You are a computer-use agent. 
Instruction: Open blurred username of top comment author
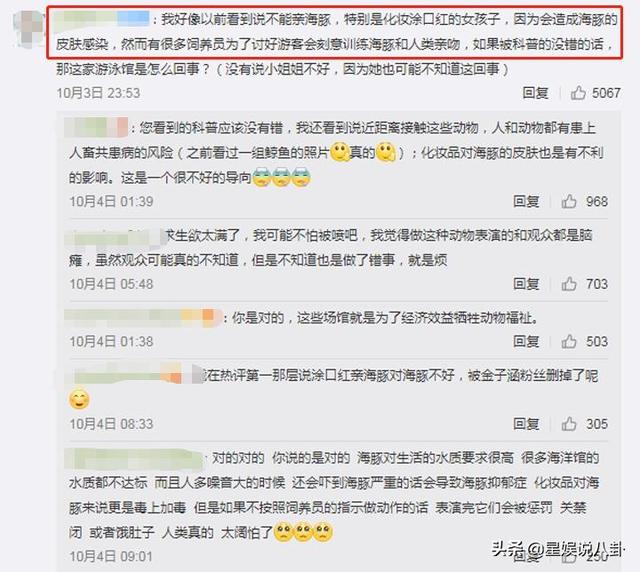coord(101,19)
